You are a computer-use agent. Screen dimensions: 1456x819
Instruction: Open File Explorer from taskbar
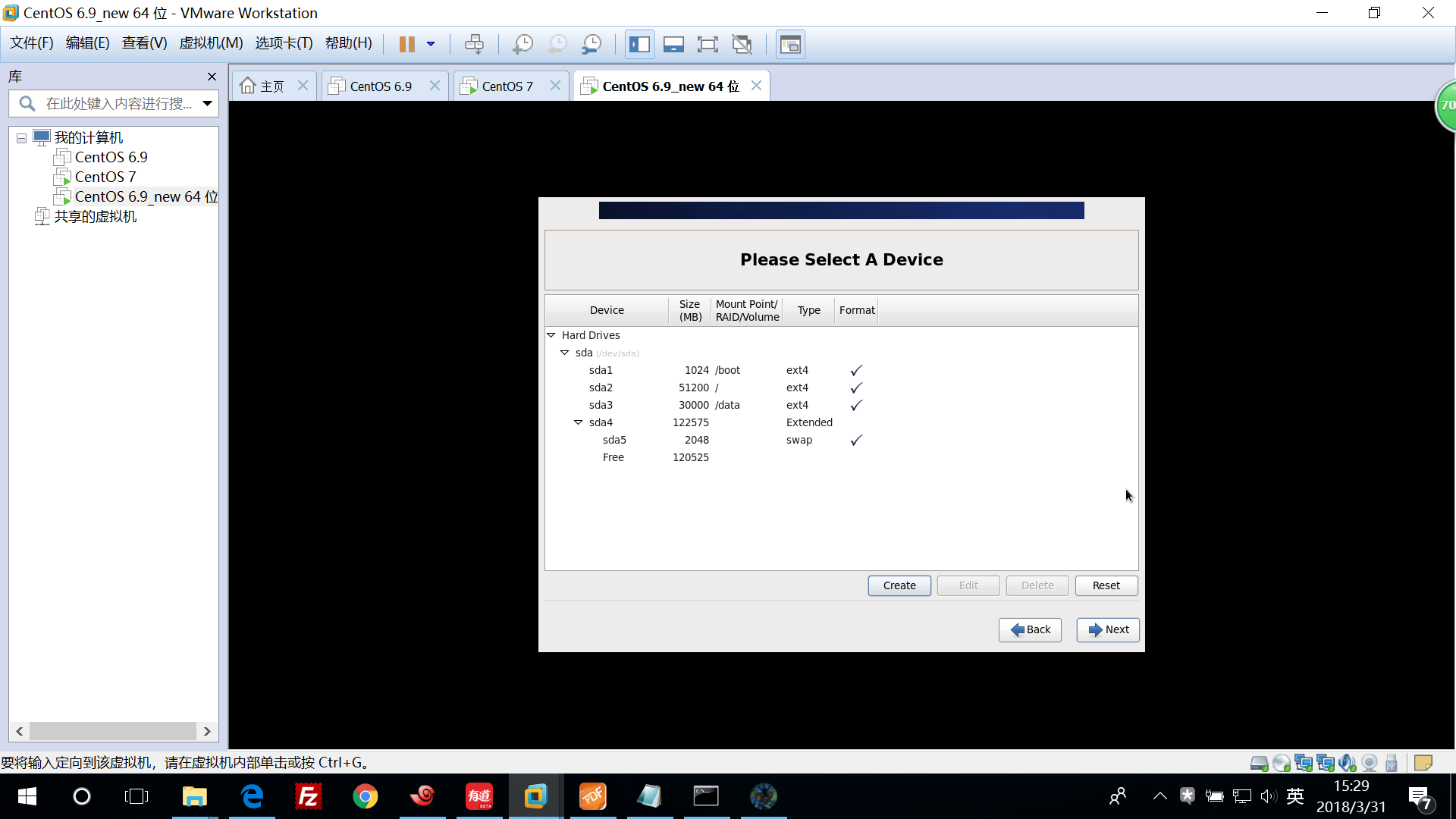(194, 796)
